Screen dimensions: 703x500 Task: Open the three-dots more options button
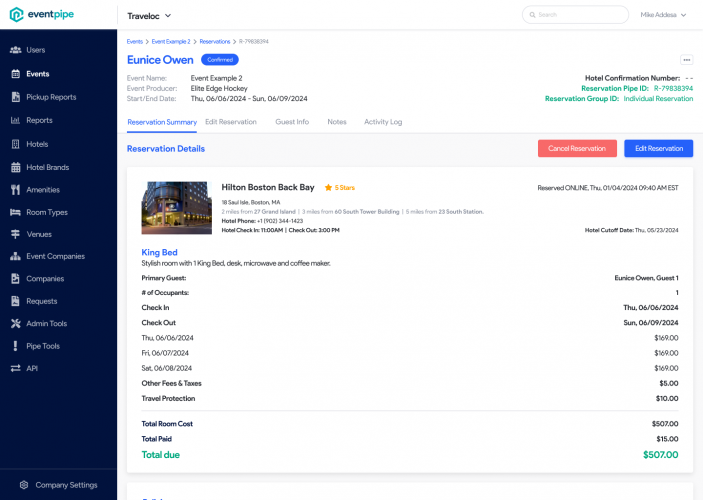coord(686,60)
